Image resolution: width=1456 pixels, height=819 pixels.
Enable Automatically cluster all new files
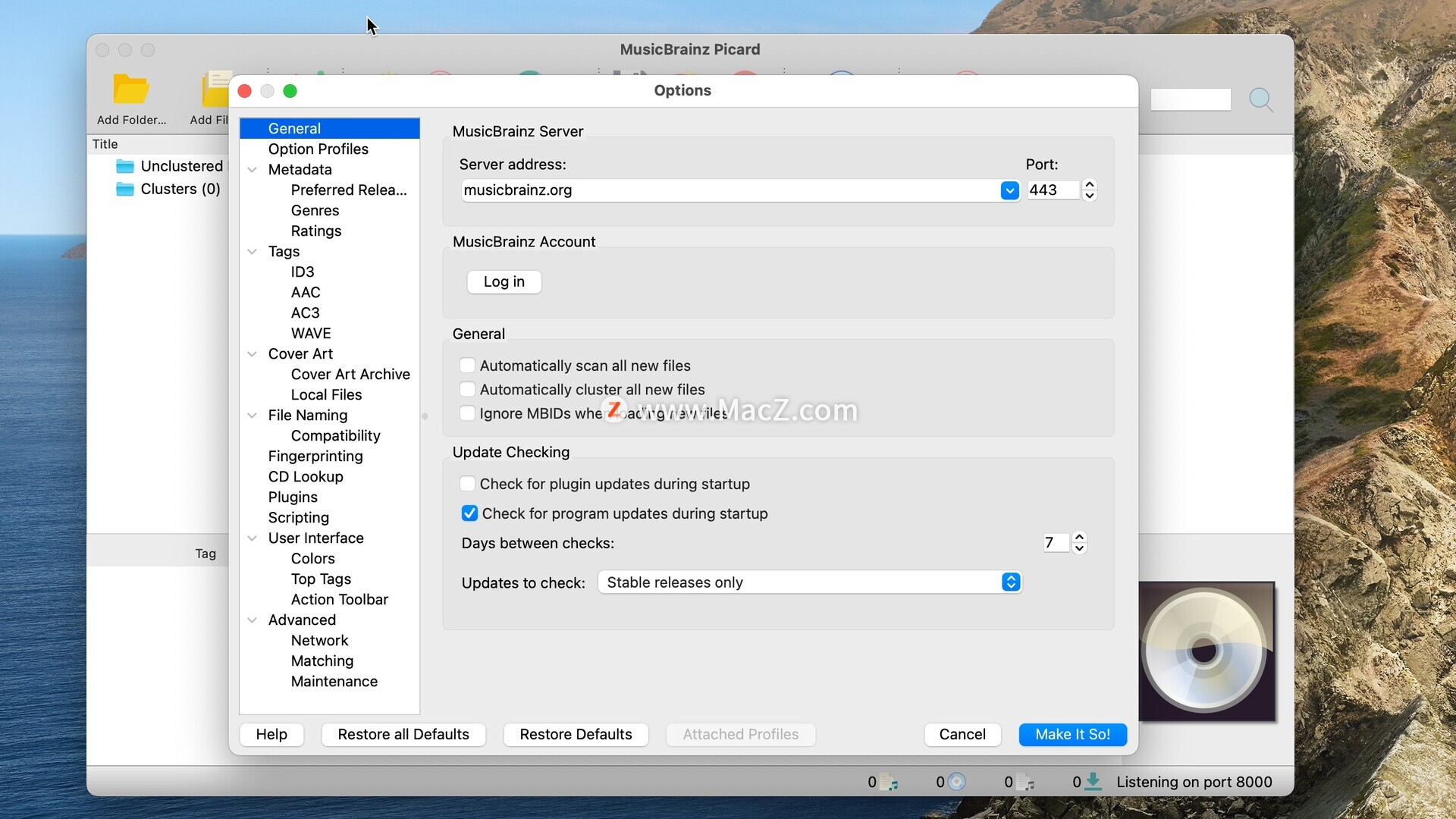click(x=468, y=389)
